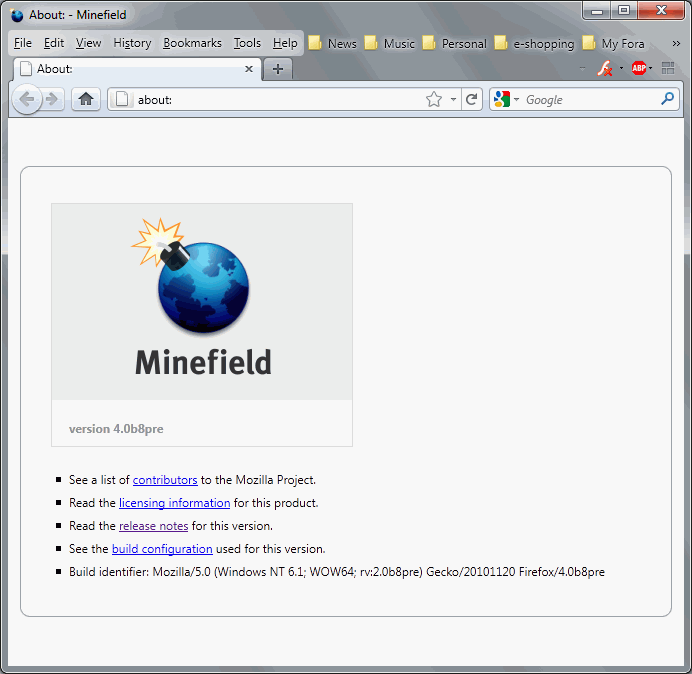Image resolution: width=692 pixels, height=674 pixels.
Task: Close the About: tab
Action: (x=249, y=69)
